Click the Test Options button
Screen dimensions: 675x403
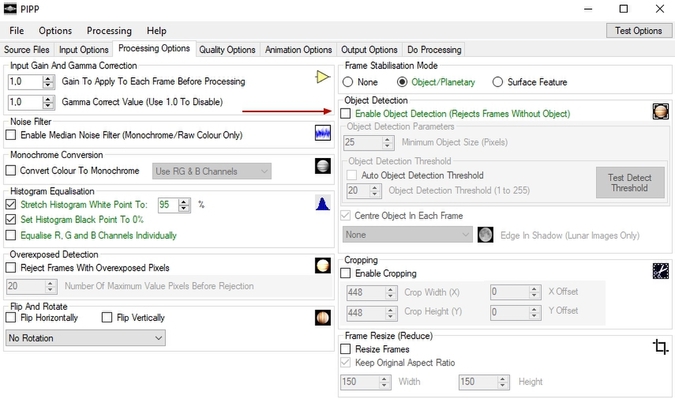tap(639, 31)
